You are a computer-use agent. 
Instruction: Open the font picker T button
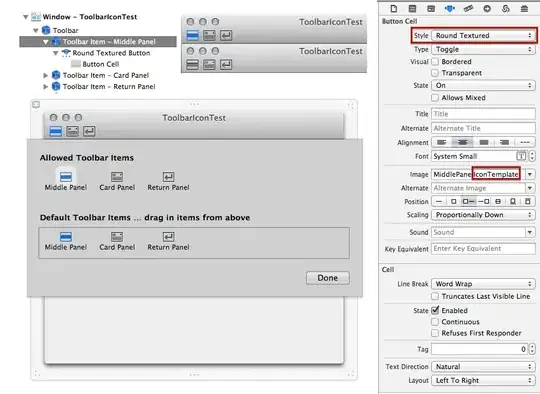[521, 156]
